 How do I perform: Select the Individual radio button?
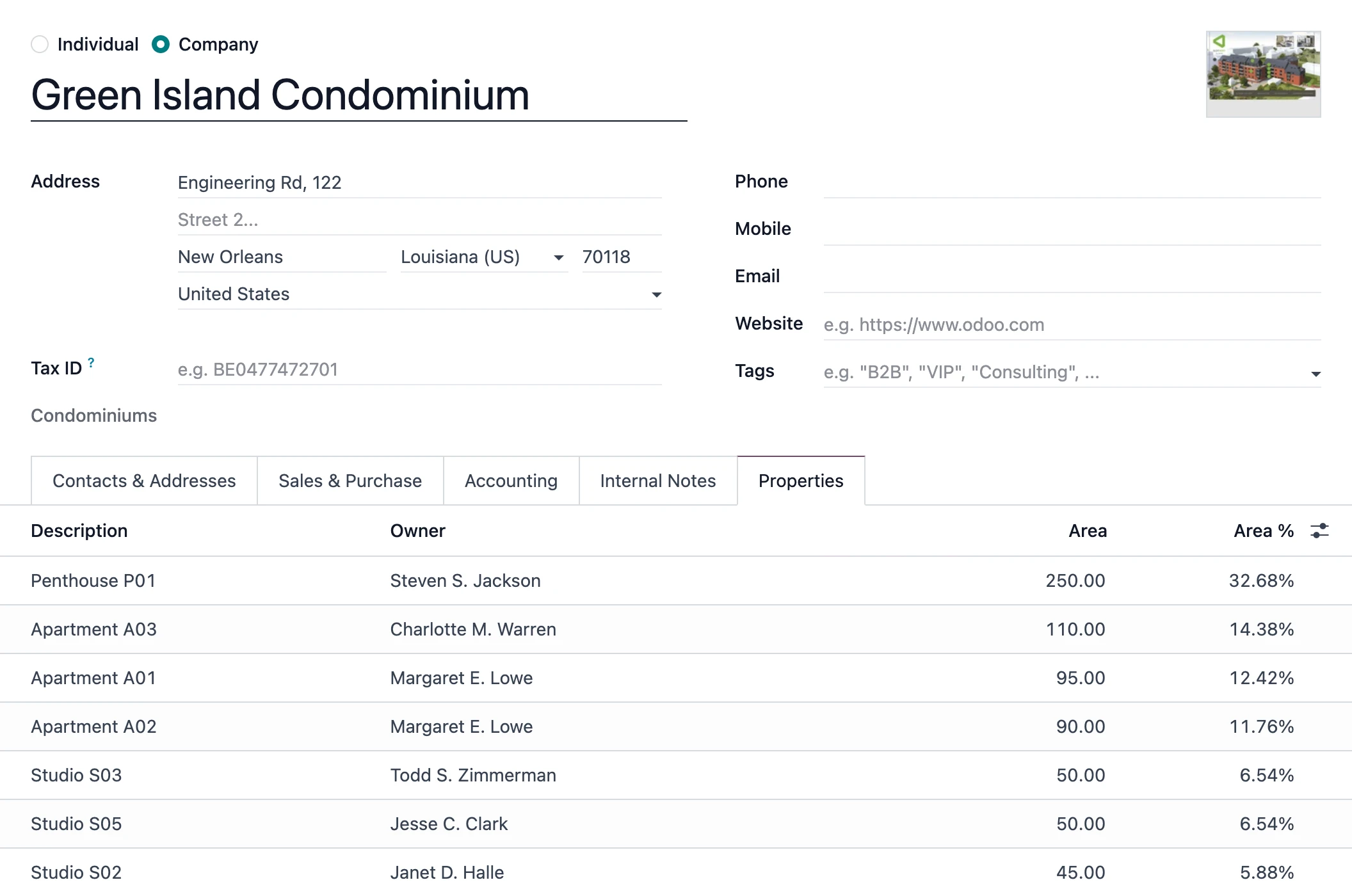coord(40,44)
